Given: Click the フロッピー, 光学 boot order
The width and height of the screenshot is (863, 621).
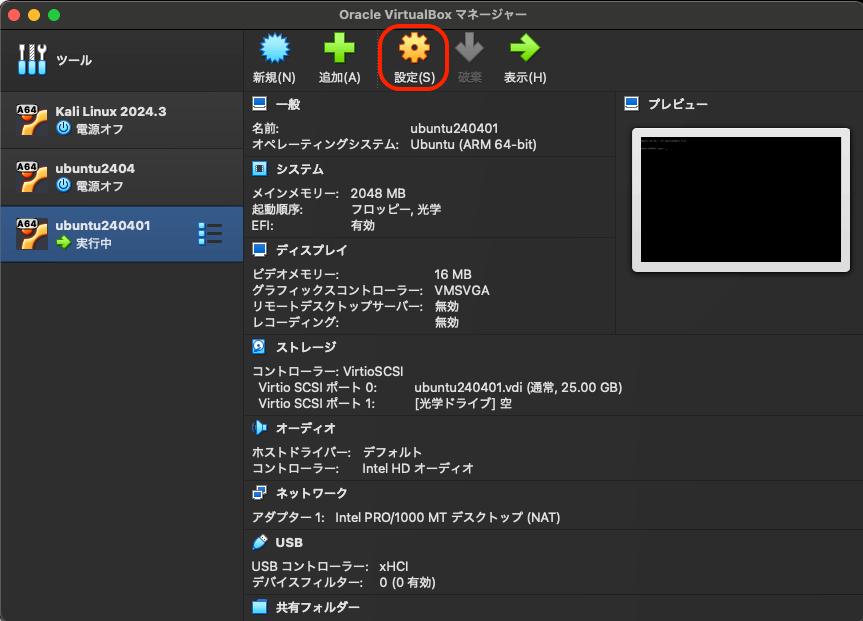Looking at the screenshot, I should pyautogui.click(x=396, y=209).
